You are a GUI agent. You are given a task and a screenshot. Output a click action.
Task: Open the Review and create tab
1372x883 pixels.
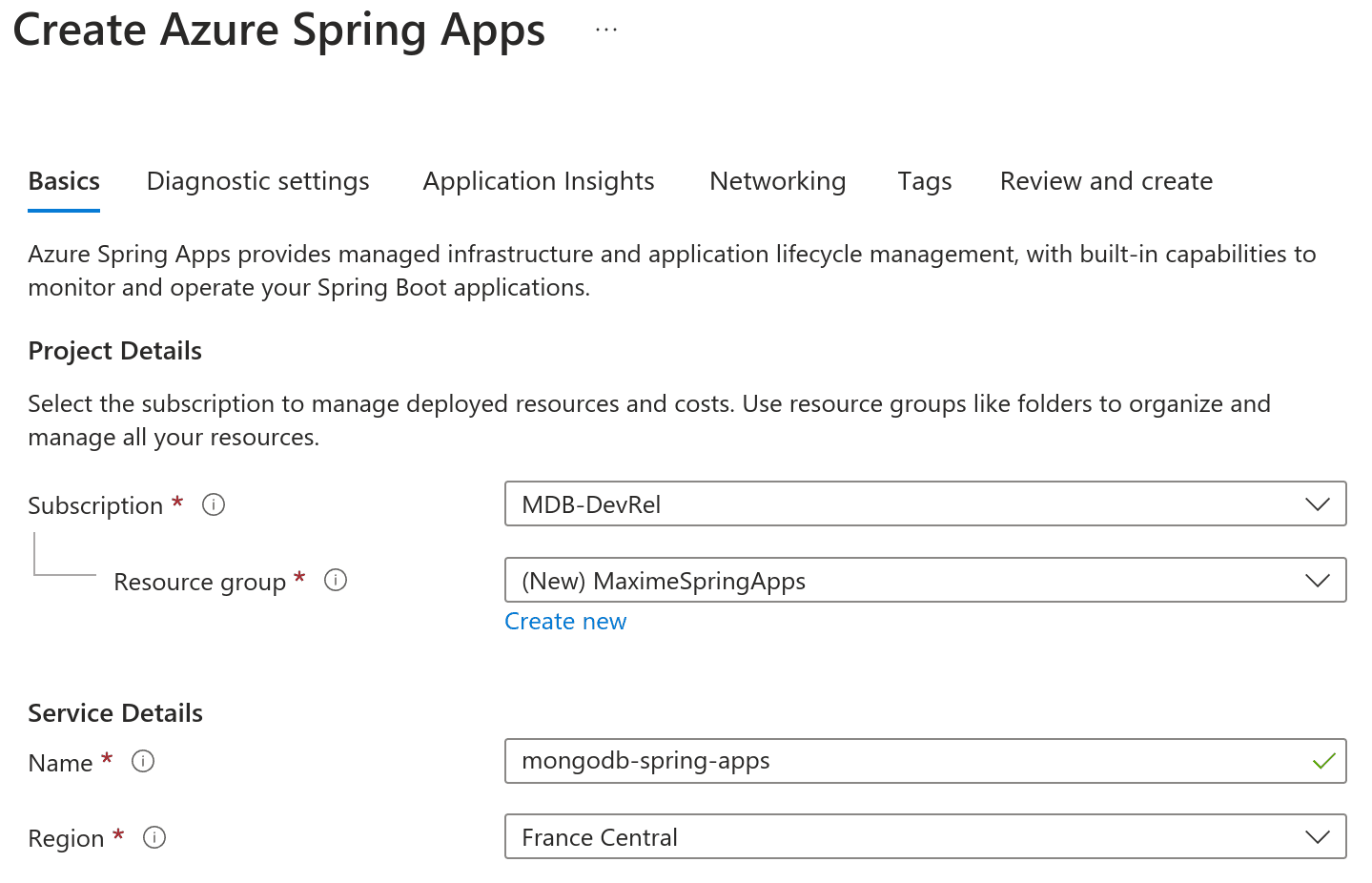pyautogui.click(x=1106, y=181)
